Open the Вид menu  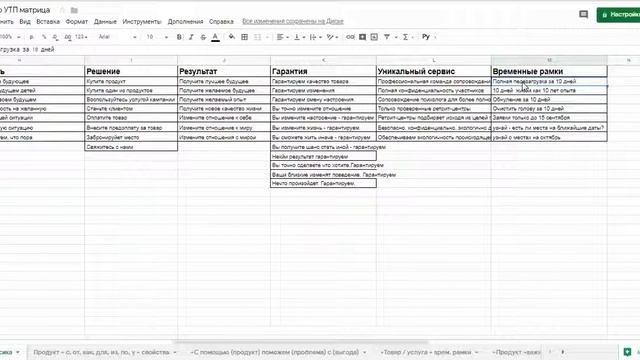click(x=25, y=22)
